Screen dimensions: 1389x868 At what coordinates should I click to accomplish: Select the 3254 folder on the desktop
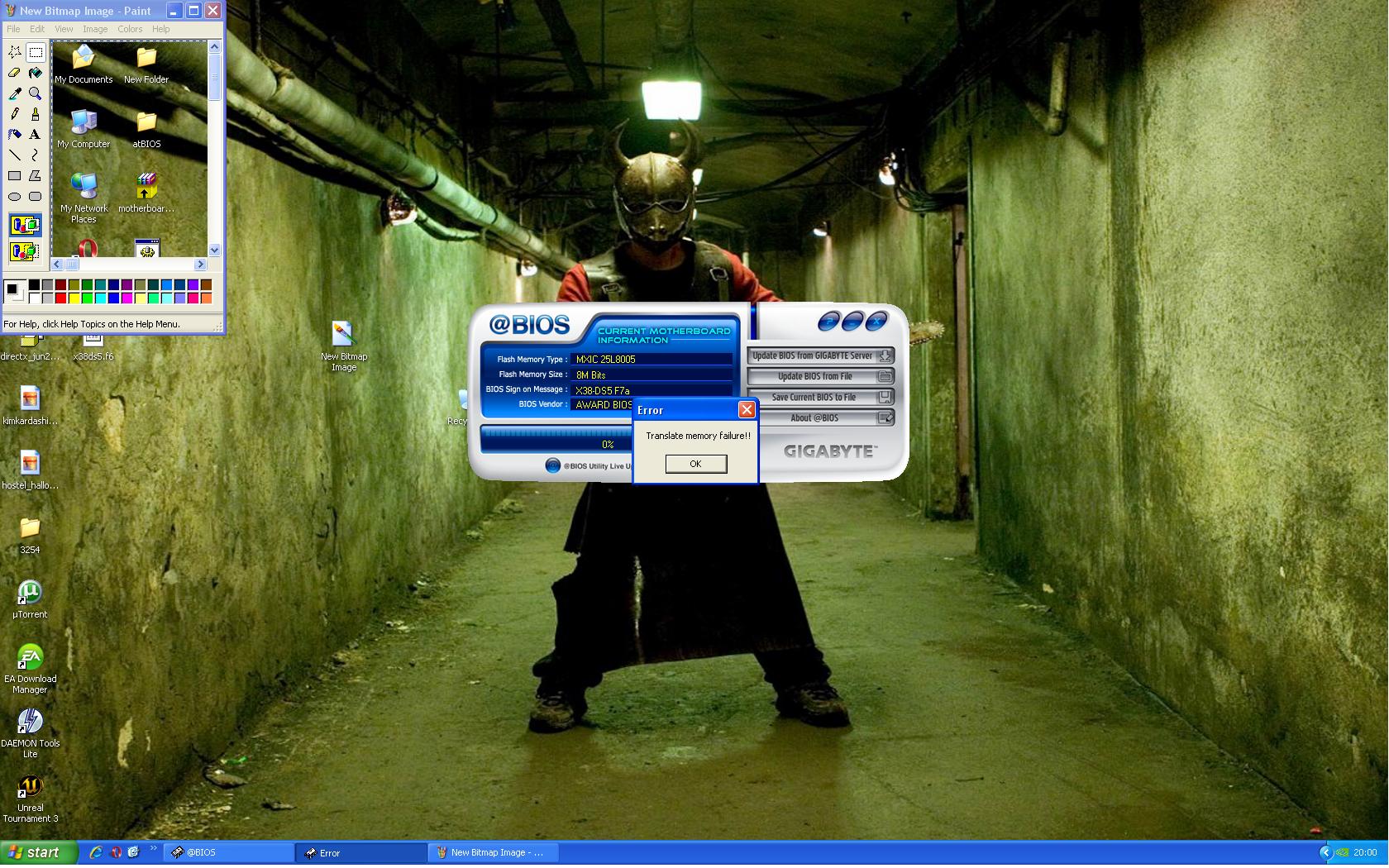pyautogui.click(x=30, y=535)
